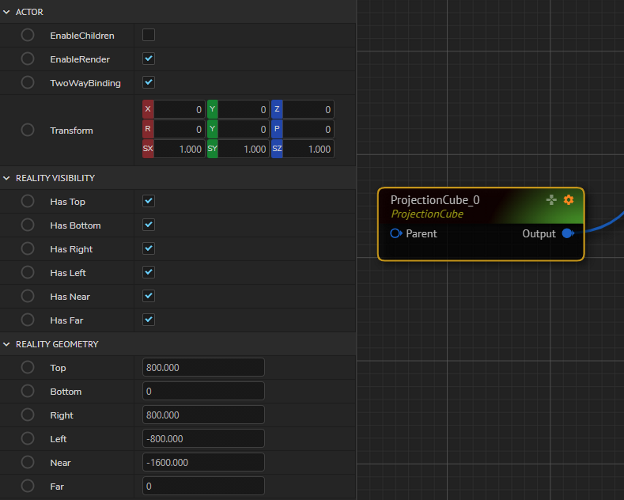This screenshot has height=500, width=624.
Task: Collapse the ACTOR section
Action: coord(7,11)
